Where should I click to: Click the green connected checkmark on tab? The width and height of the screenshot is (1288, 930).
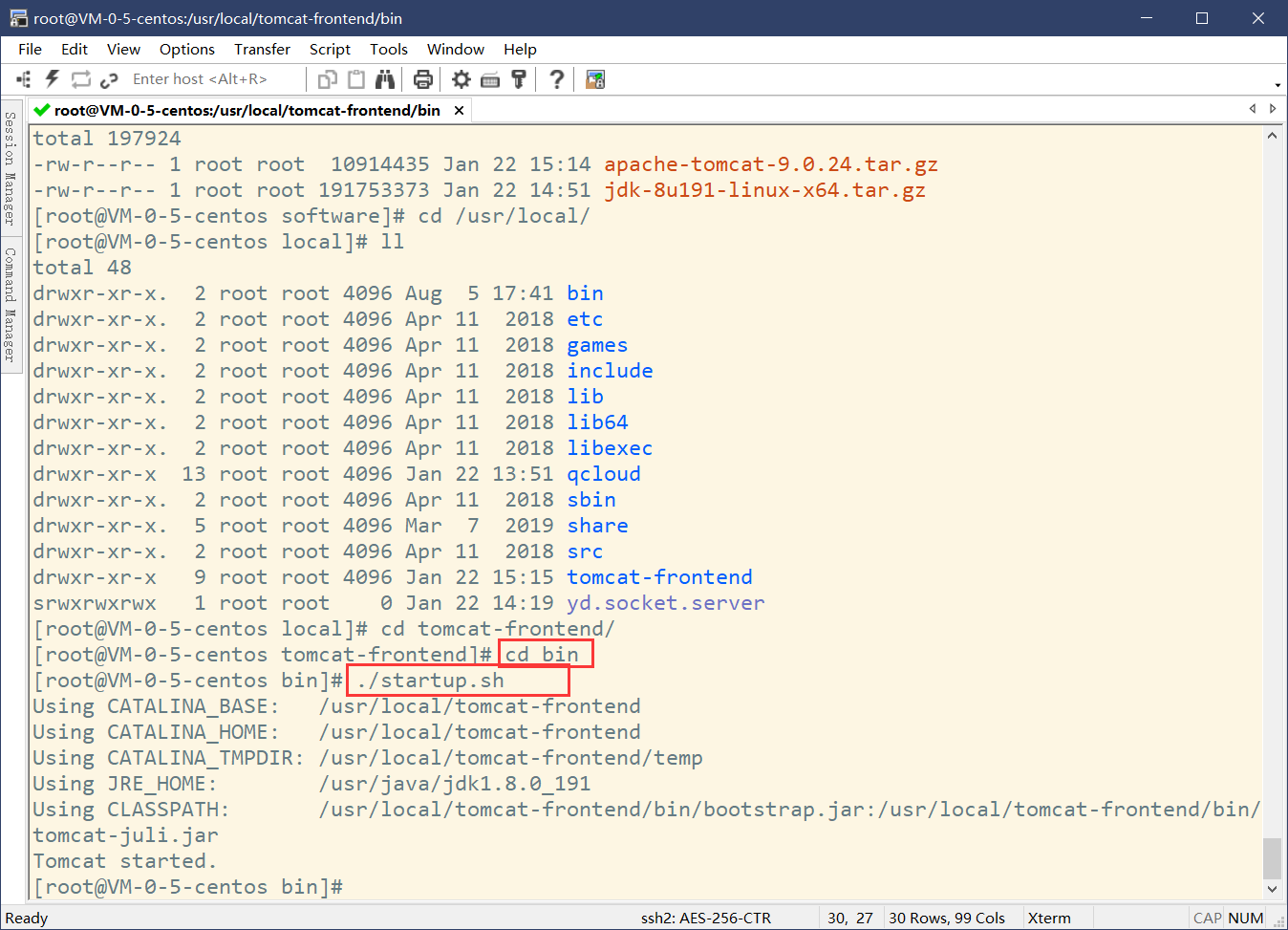(x=41, y=110)
